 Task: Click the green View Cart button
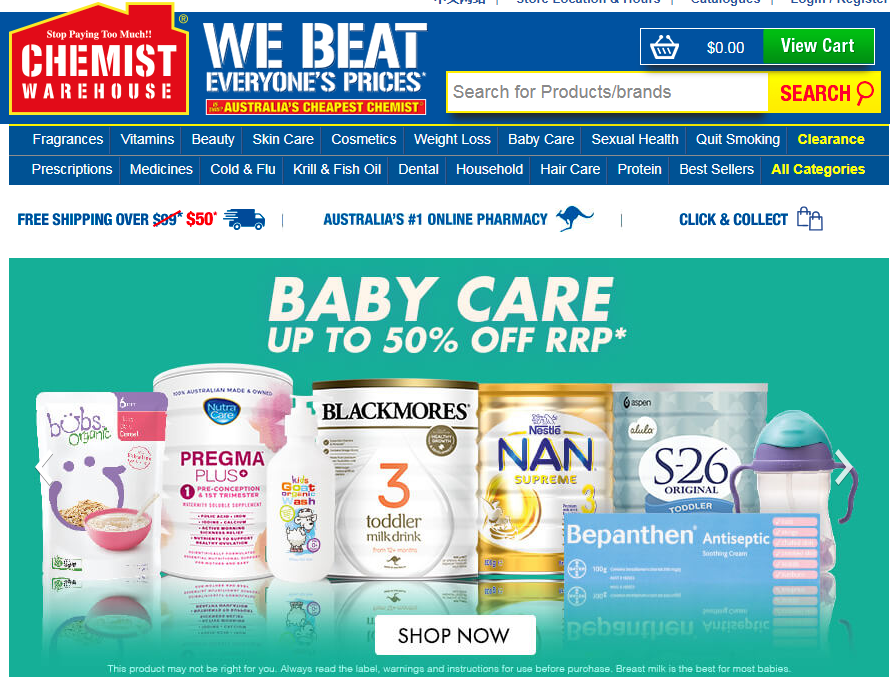click(x=818, y=46)
